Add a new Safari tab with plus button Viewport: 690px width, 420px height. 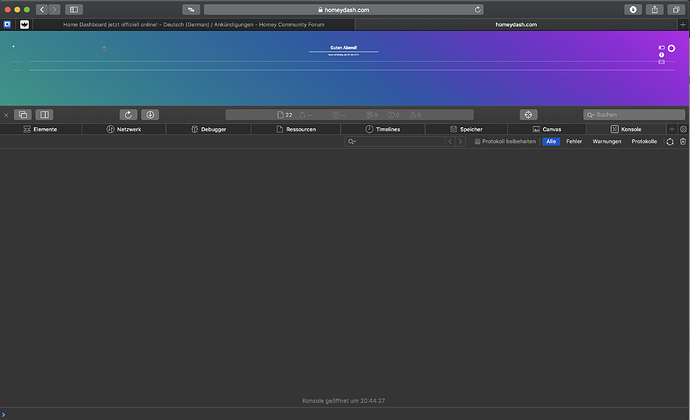click(x=683, y=25)
